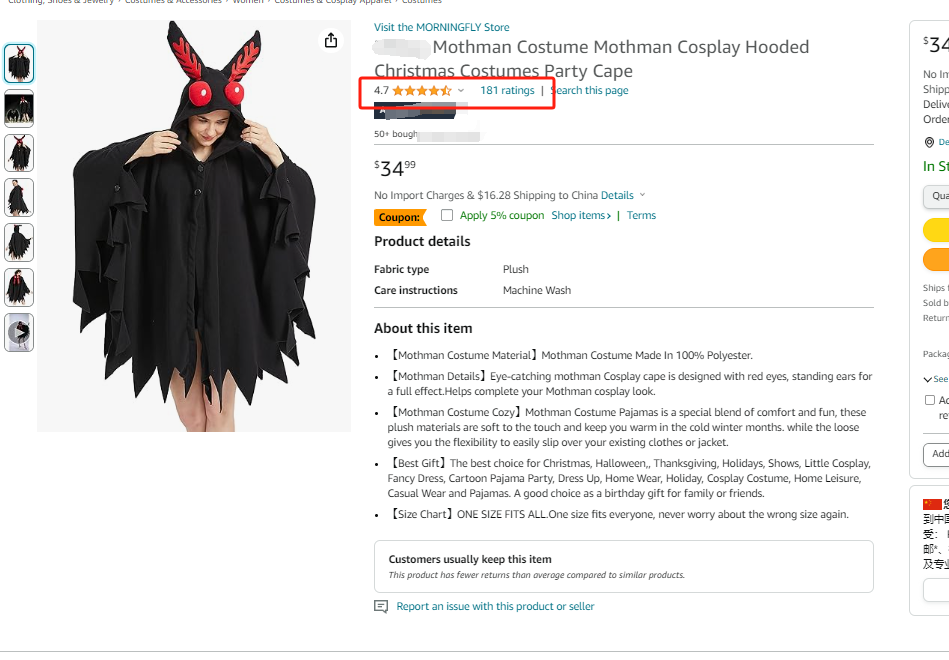Expand shipping Details chevron
The width and height of the screenshot is (949, 660).
click(x=642, y=195)
